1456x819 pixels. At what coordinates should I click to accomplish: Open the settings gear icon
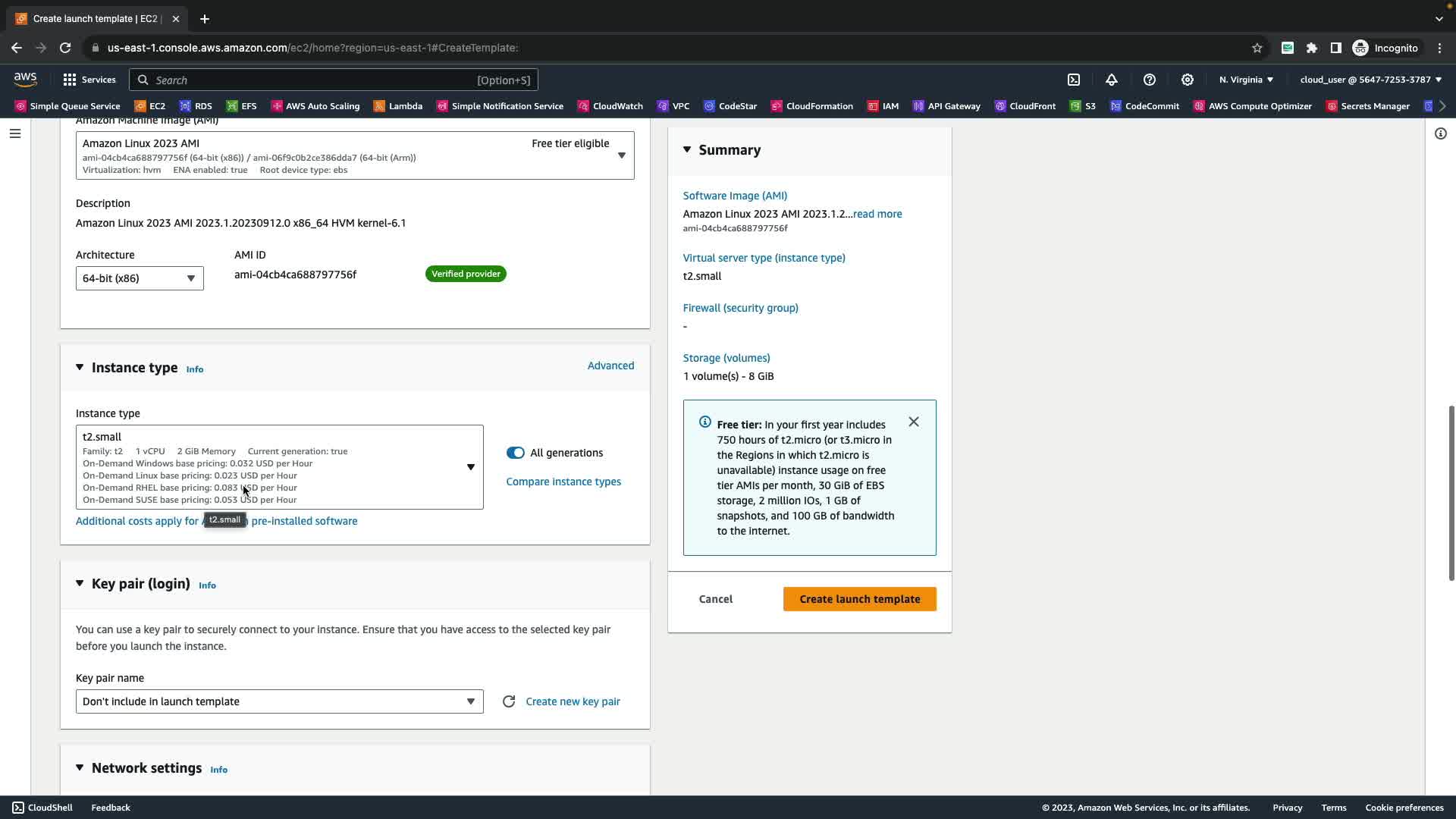tap(1188, 80)
